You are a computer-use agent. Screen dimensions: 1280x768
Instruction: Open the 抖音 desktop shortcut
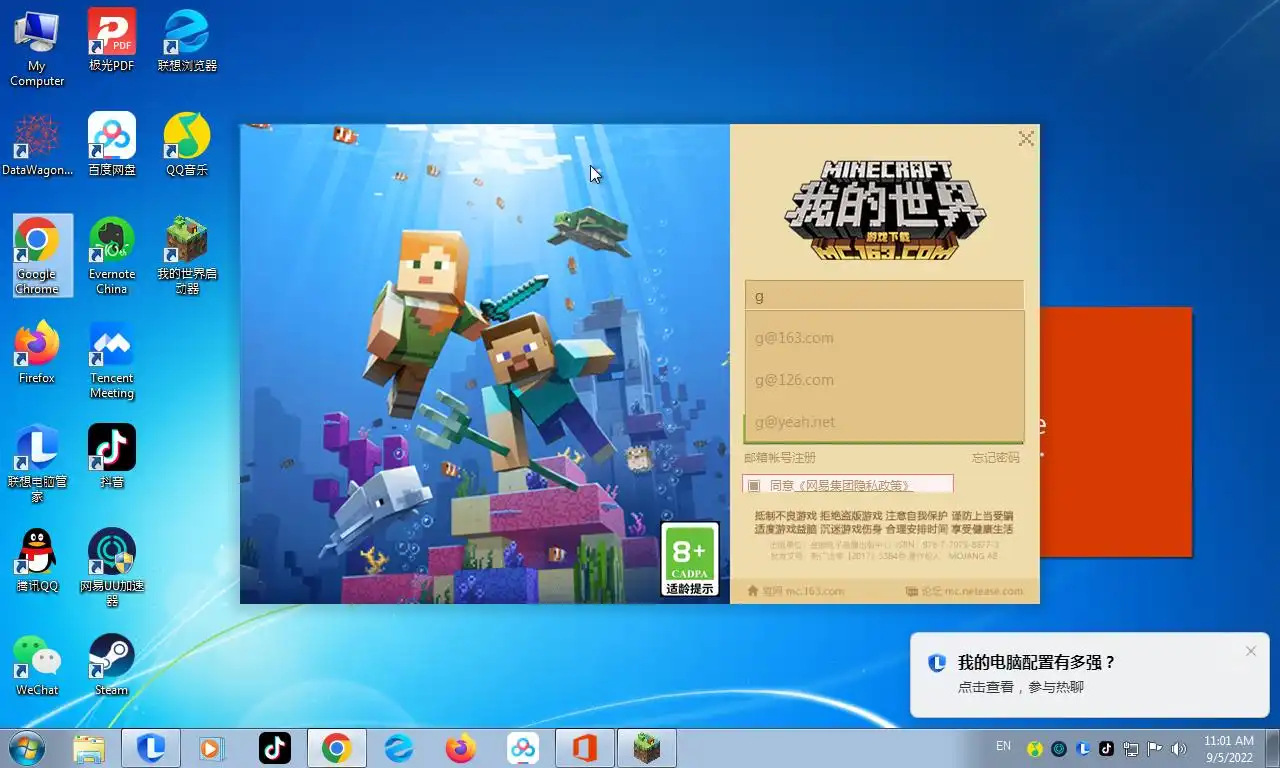[x=112, y=456]
